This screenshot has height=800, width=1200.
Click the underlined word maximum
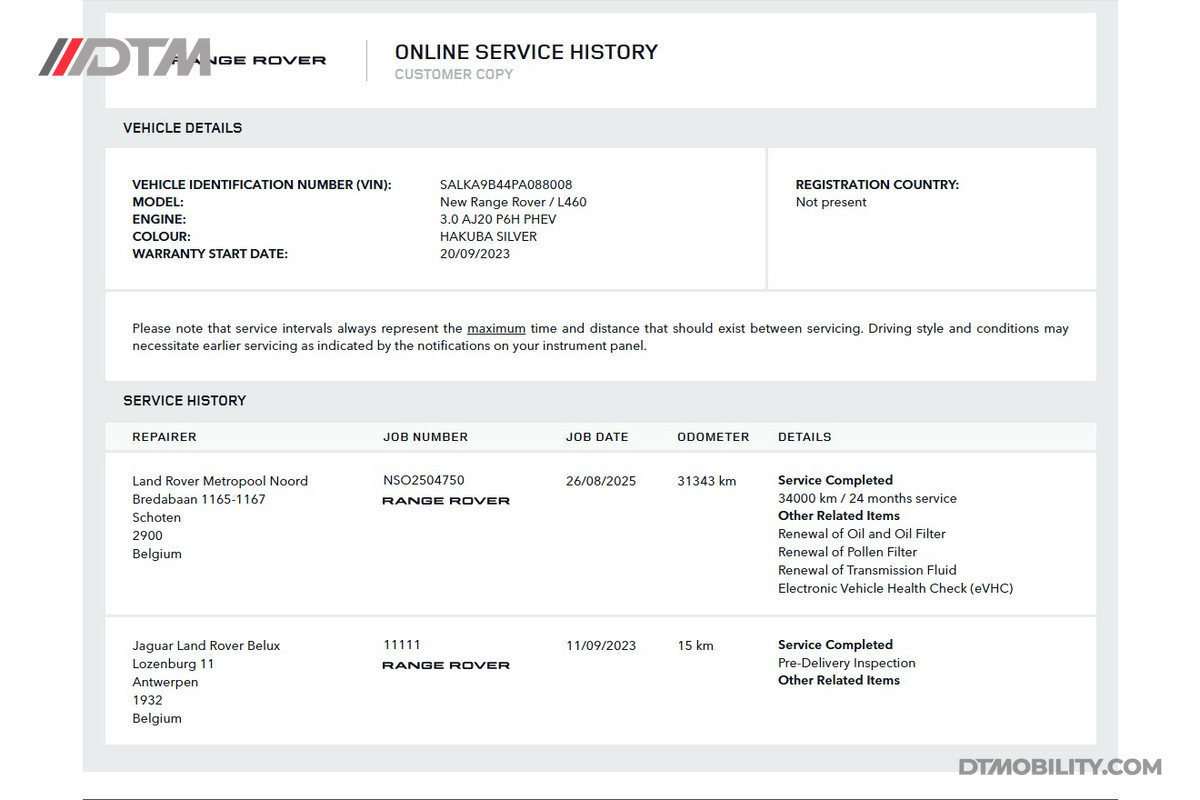[x=496, y=328]
